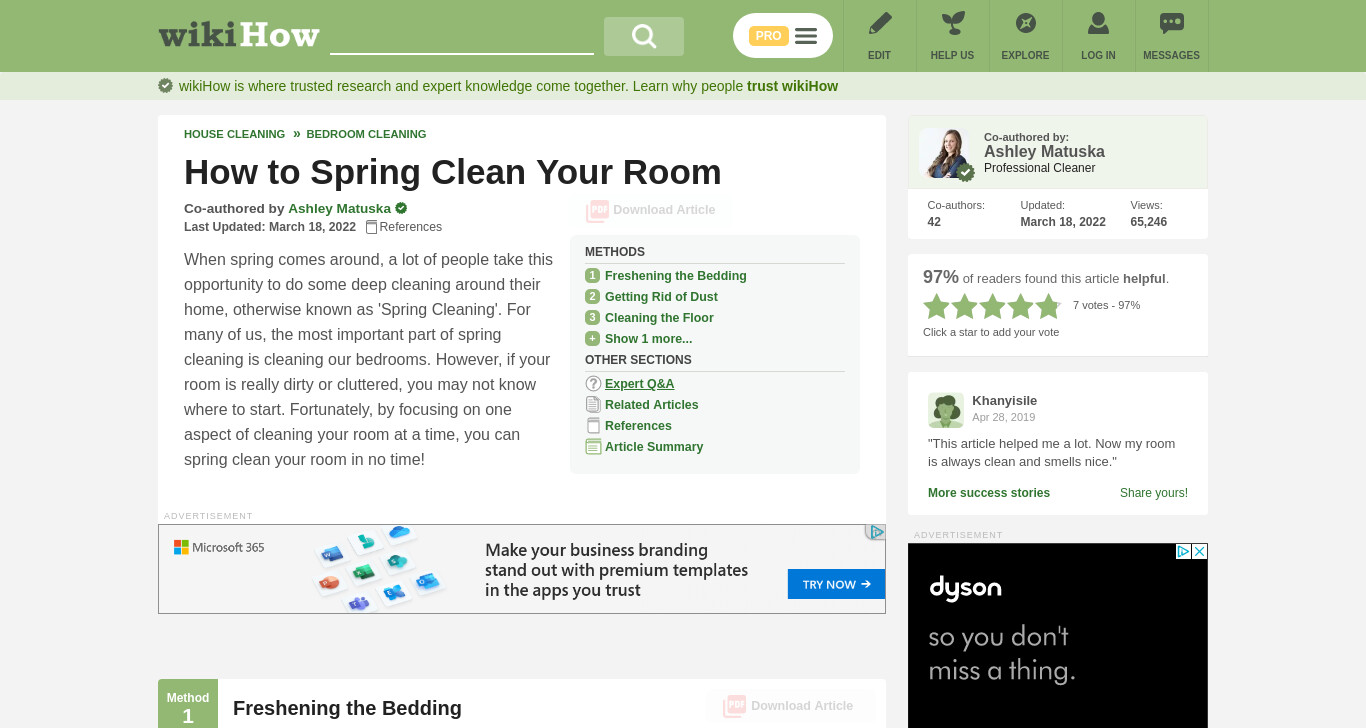Rate the article with the fifth star

pos(1048,306)
